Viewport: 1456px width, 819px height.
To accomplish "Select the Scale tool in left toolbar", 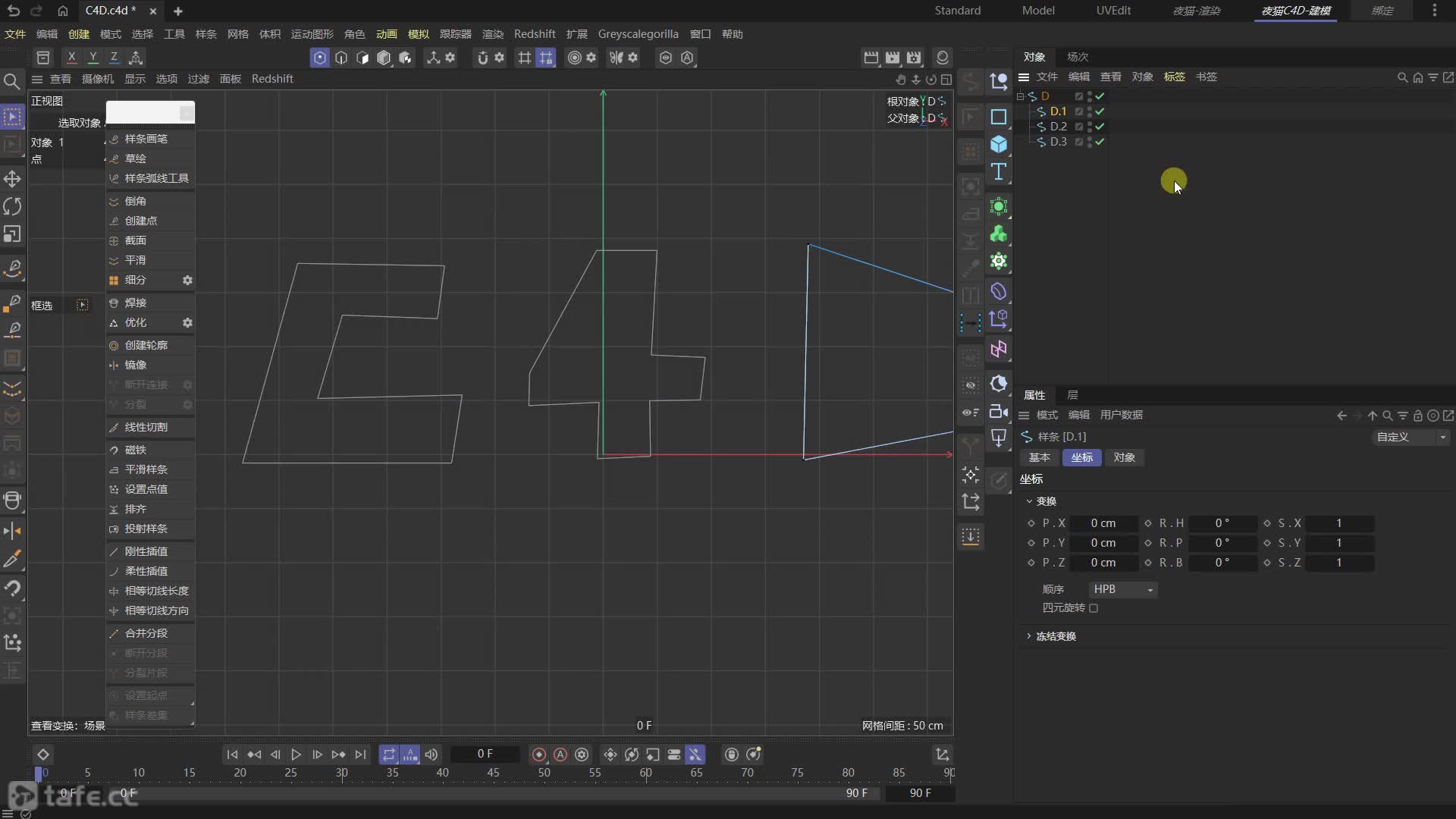I will click(12, 234).
